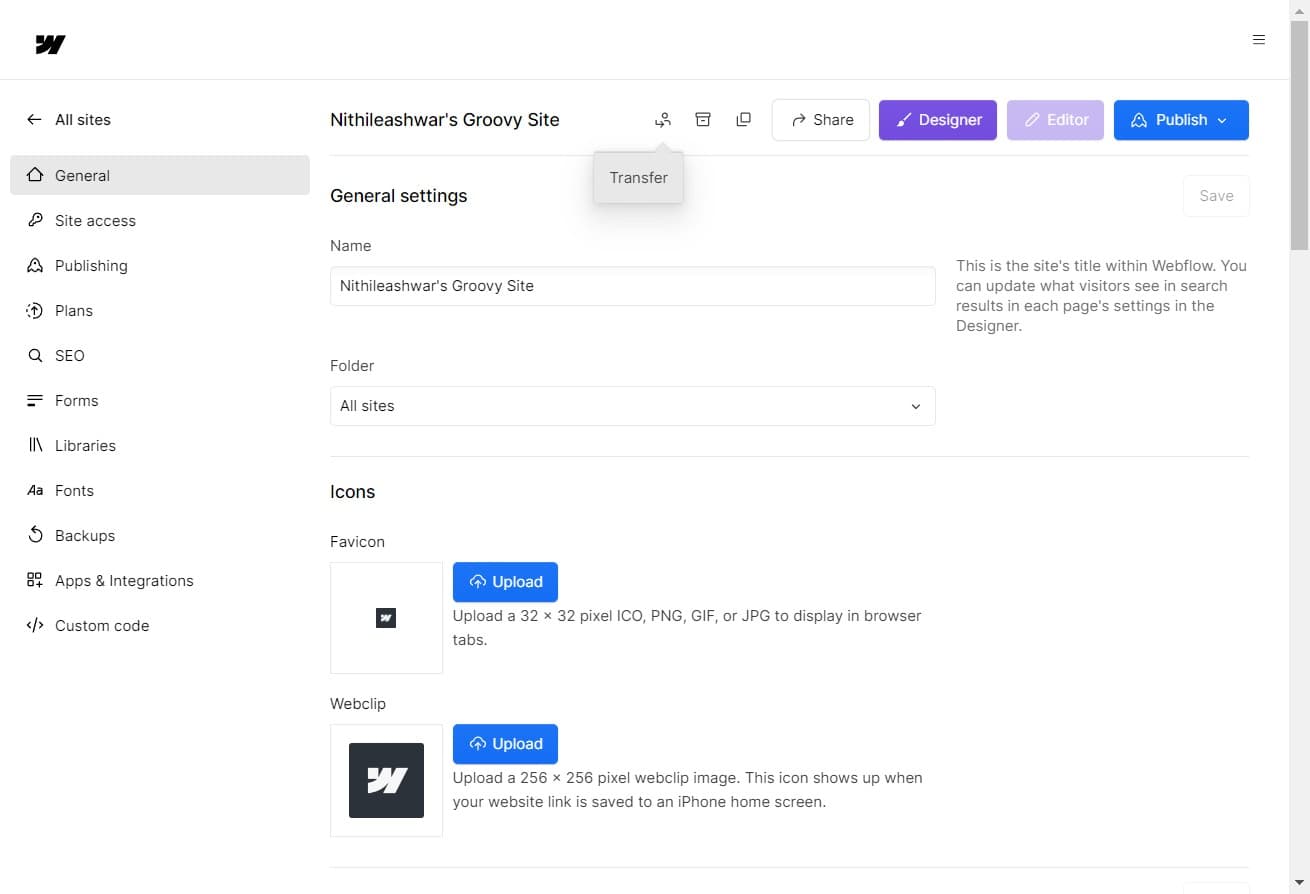Click inside the site Name field
This screenshot has height=894, width=1310.
coord(632,286)
